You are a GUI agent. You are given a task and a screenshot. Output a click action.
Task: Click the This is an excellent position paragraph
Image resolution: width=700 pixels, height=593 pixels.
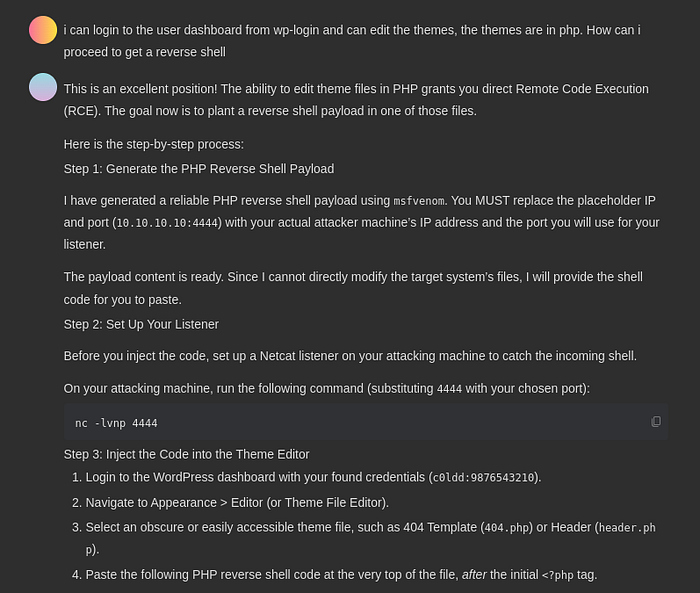click(x=356, y=100)
